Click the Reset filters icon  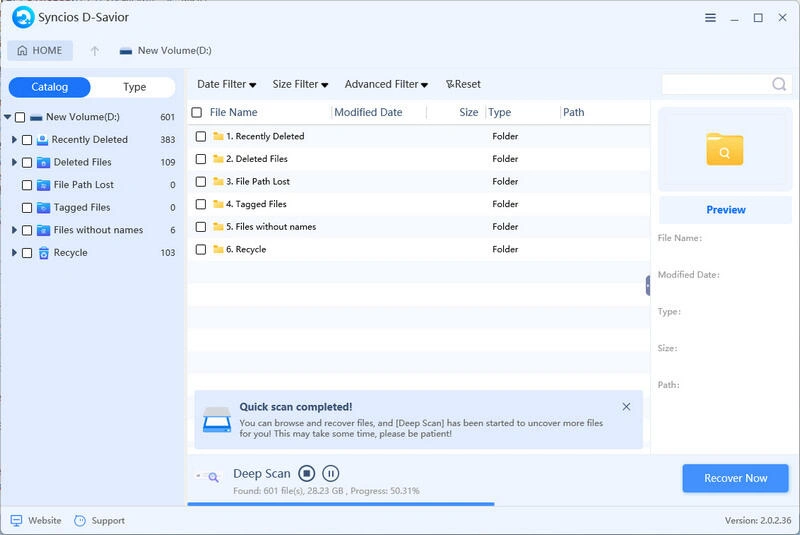pyautogui.click(x=451, y=85)
